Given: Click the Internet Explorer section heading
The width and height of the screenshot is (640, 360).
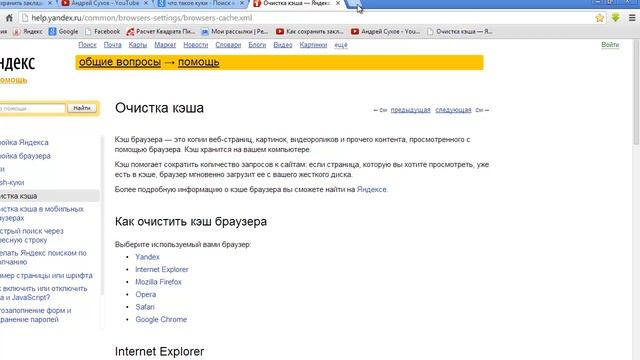Looking at the screenshot, I should pyautogui.click(x=159, y=351).
